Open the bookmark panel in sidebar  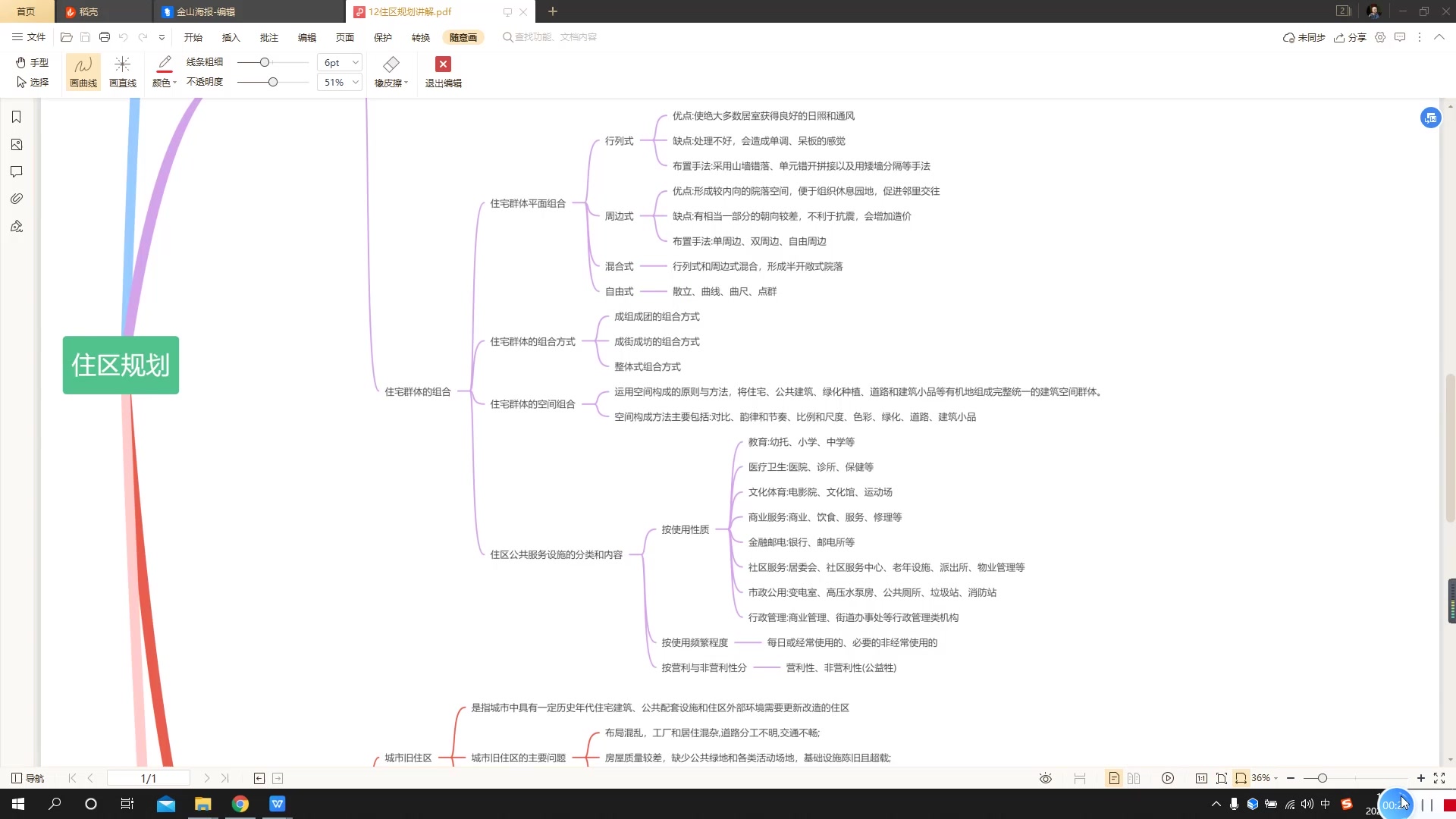(x=16, y=117)
